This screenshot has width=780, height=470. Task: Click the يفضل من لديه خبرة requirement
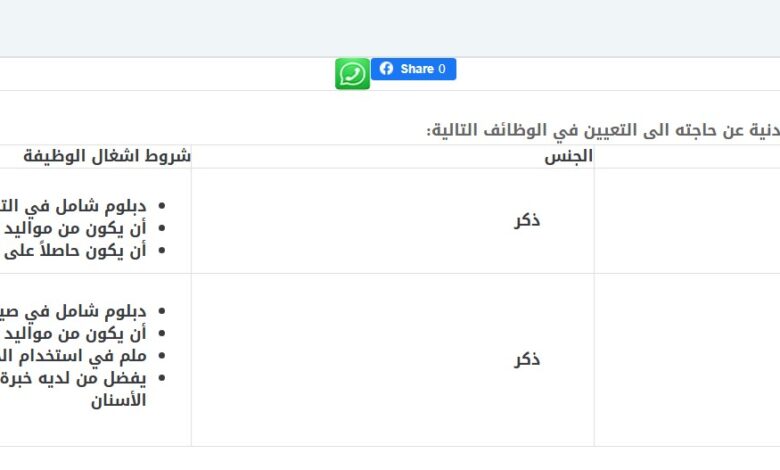click(73, 378)
